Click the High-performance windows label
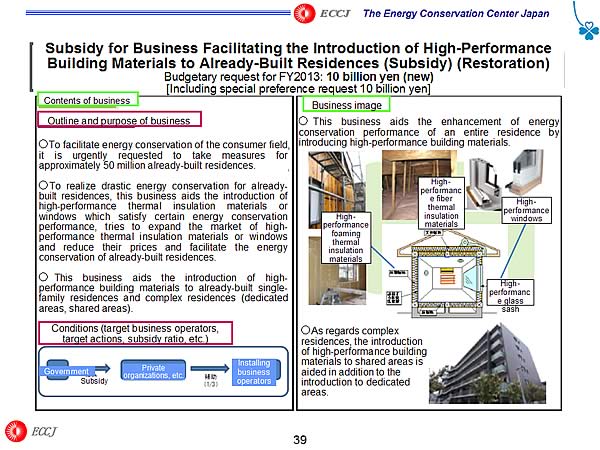 [x=526, y=210]
